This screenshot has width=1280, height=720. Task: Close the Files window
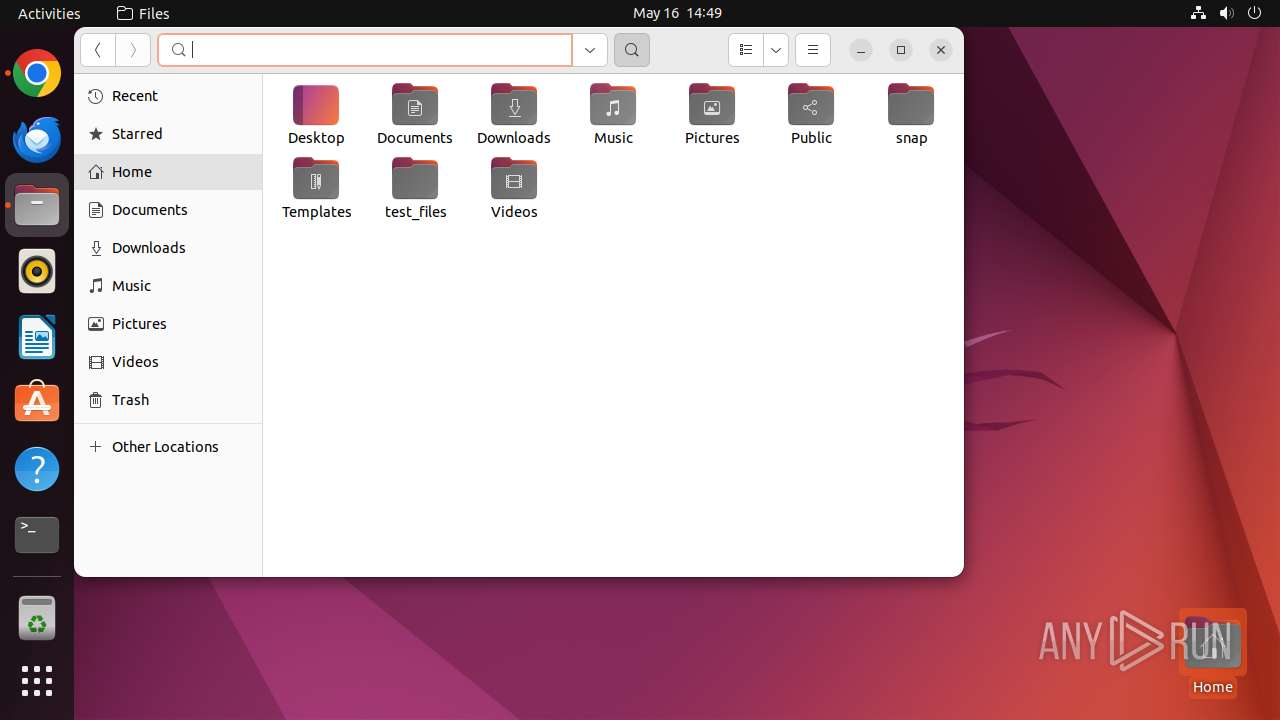(941, 50)
